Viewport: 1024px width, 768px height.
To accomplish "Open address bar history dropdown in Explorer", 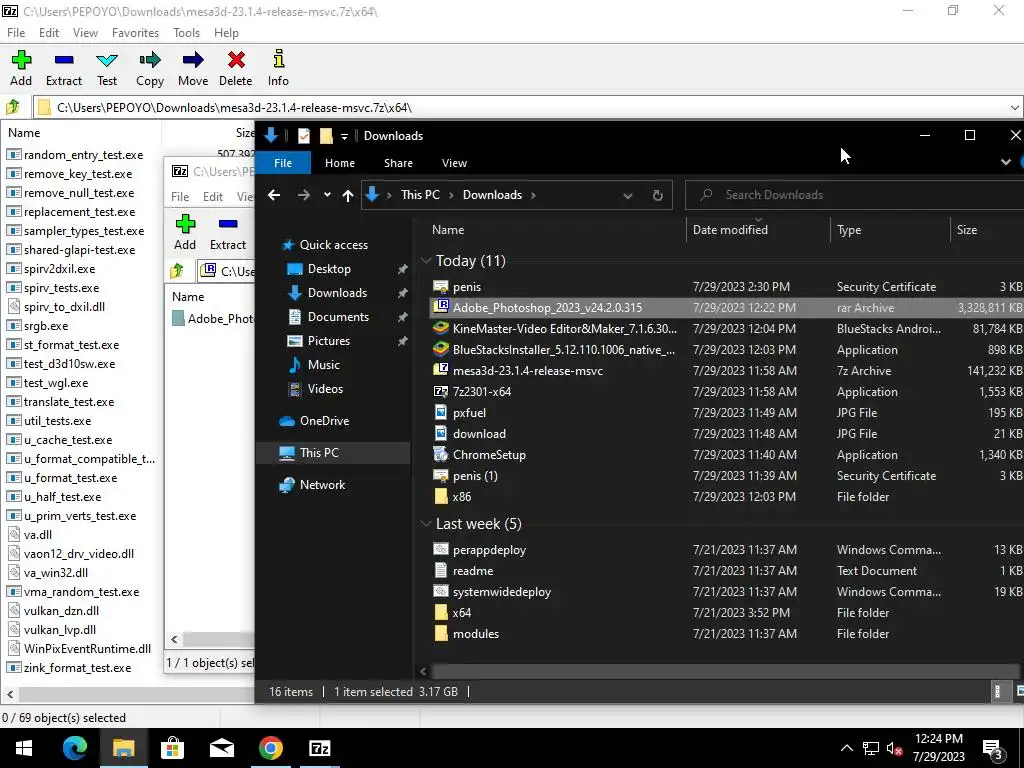I will 628,195.
